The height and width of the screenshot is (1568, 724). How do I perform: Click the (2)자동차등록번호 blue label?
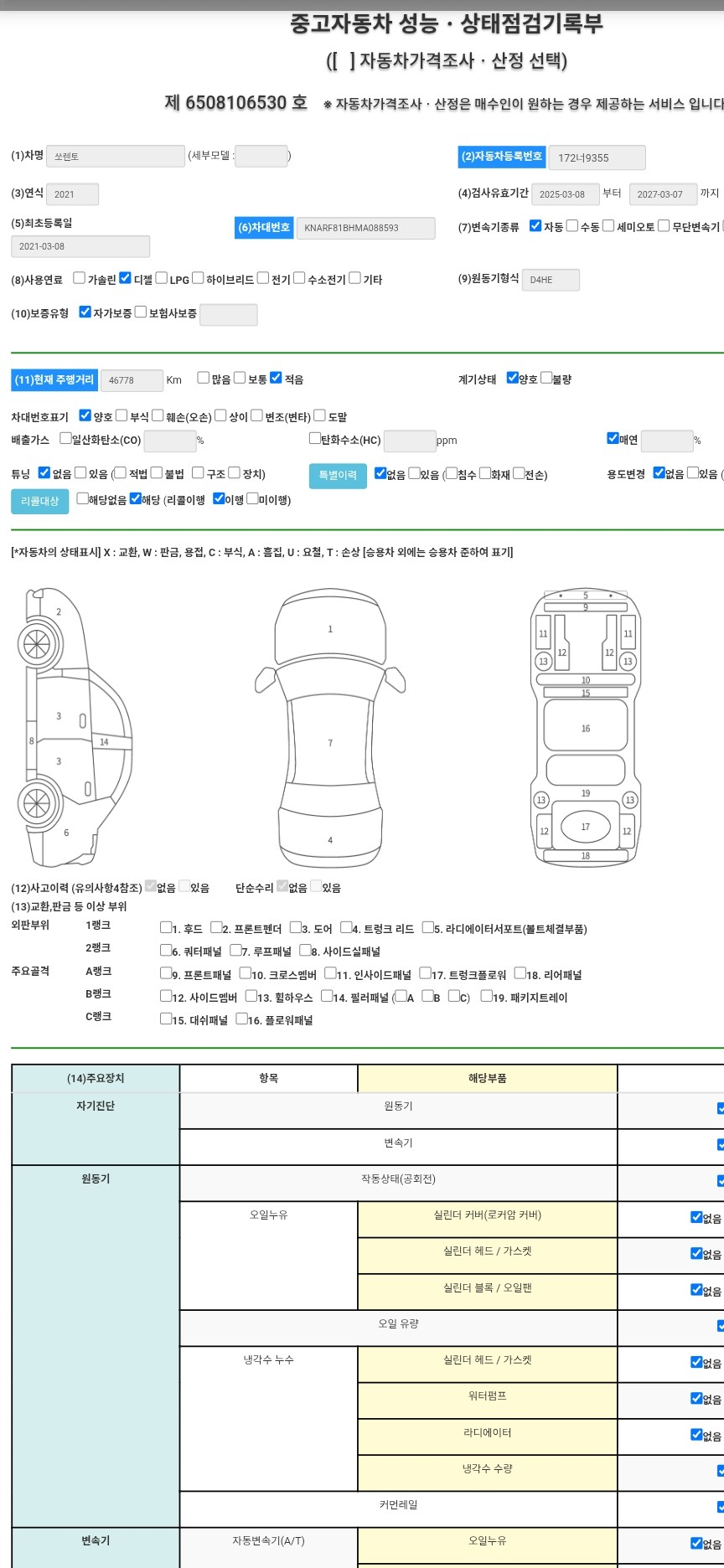point(501,157)
